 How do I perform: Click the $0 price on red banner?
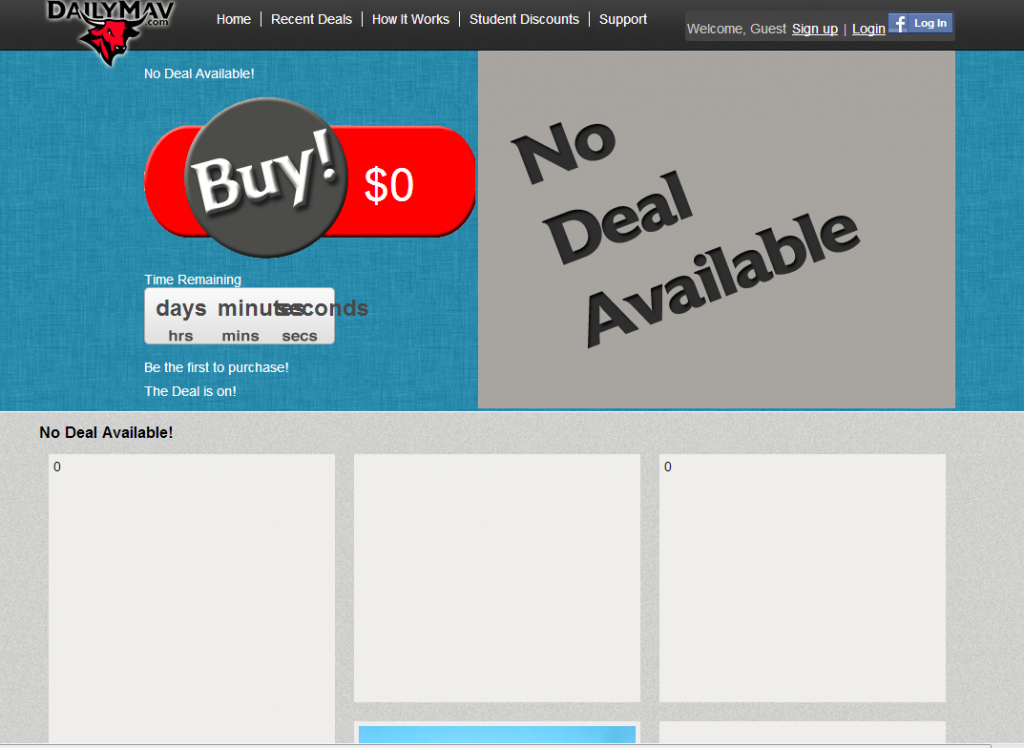[389, 186]
